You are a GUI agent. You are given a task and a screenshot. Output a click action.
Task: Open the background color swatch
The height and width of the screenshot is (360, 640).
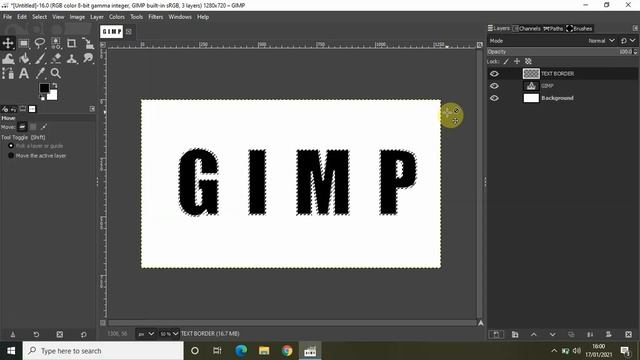click(x=53, y=96)
